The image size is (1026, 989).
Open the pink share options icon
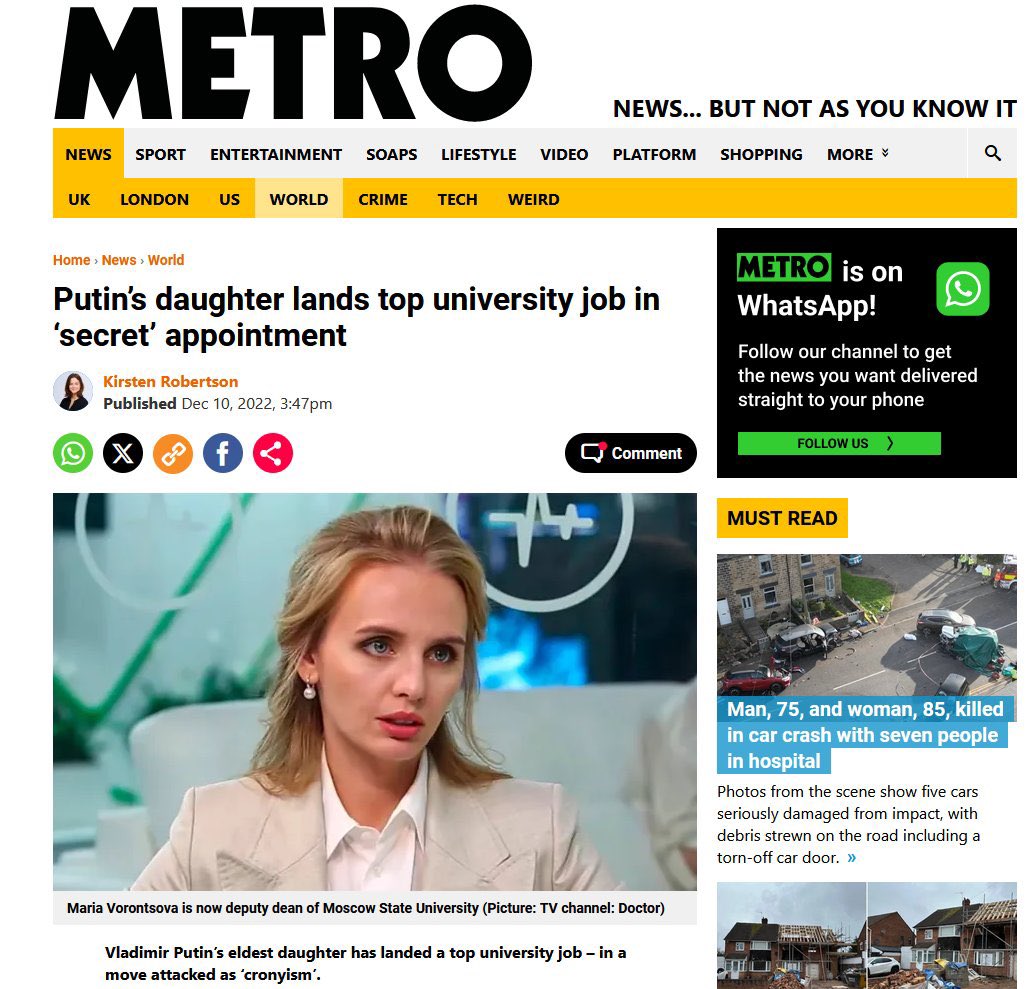tap(273, 453)
